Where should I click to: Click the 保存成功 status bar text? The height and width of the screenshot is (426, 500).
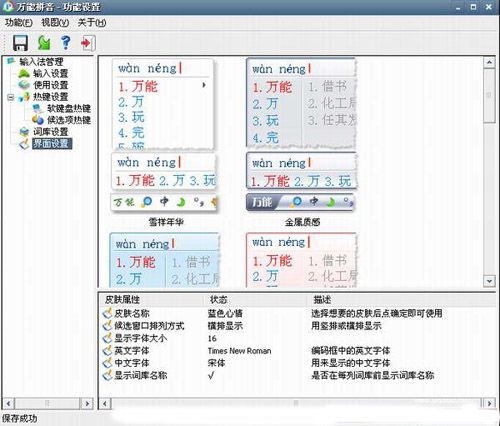pyautogui.click(x=19, y=418)
